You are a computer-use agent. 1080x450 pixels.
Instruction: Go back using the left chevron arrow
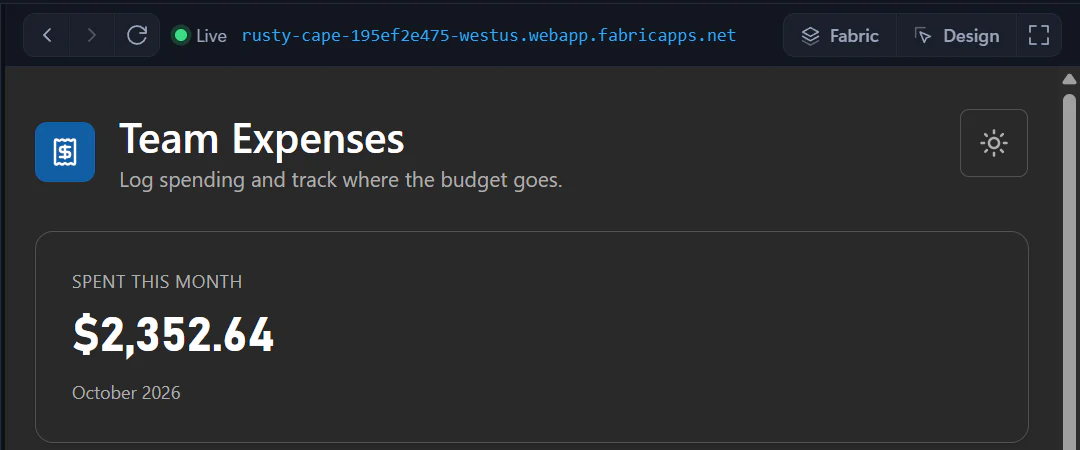coord(47,35)
